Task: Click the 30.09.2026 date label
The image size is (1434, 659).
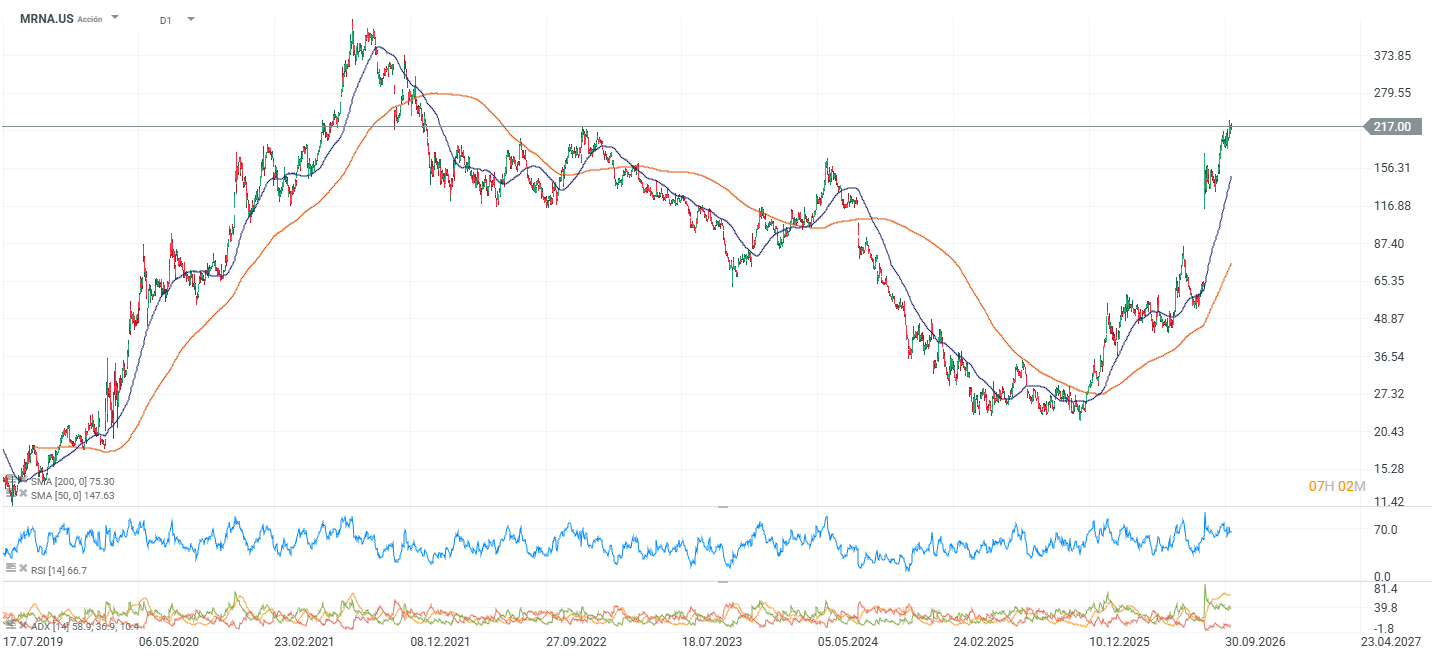Action: coord(1256,641)
